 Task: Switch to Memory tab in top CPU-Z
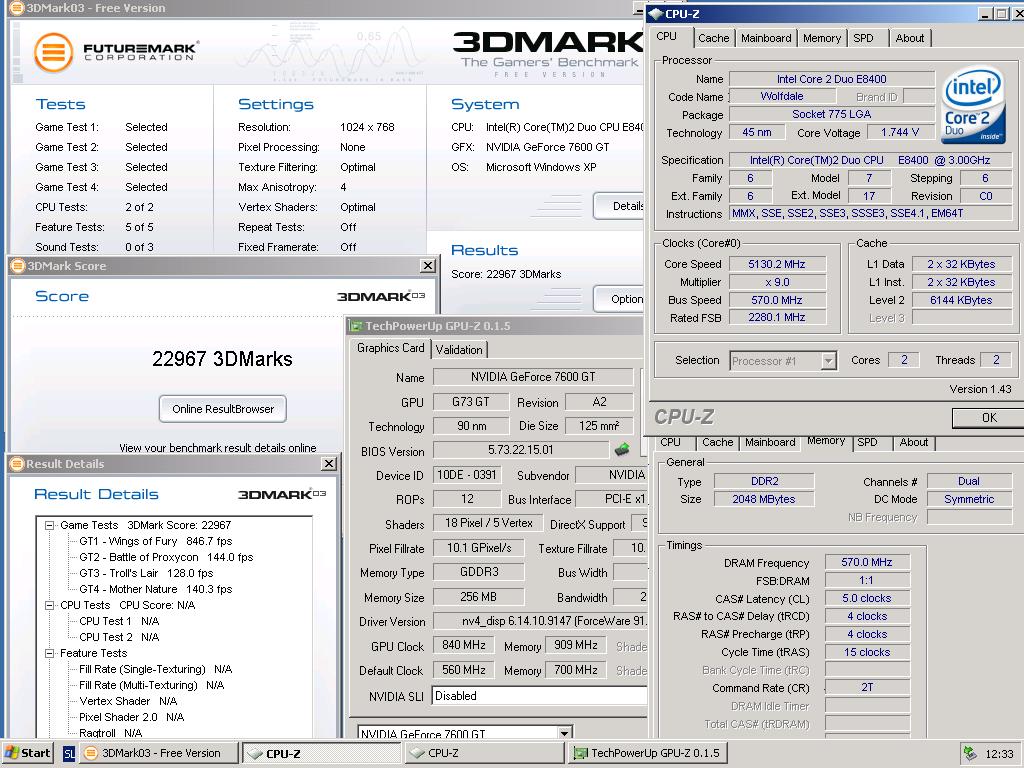pyautogui.click(x=822, y=38)
